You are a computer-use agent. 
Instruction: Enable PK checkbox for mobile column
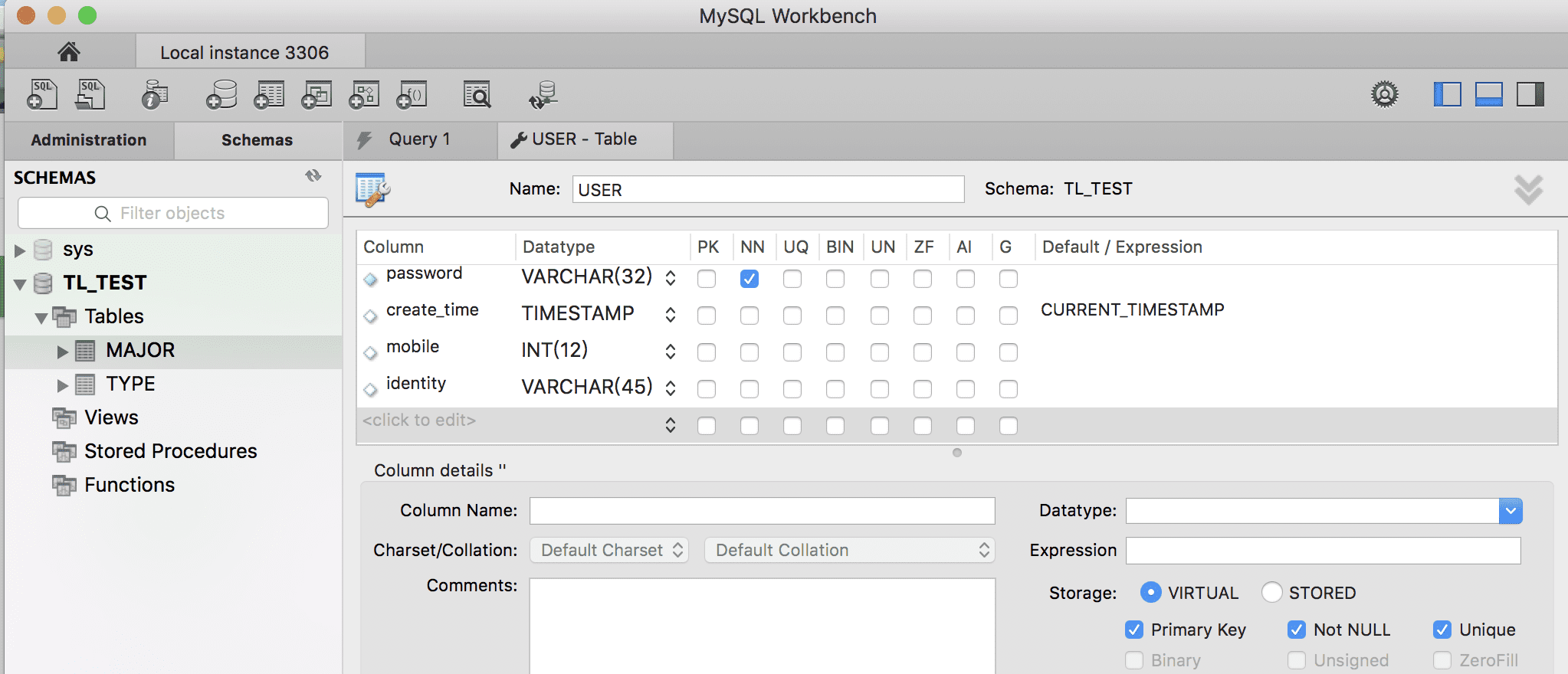tap(707, 352)
